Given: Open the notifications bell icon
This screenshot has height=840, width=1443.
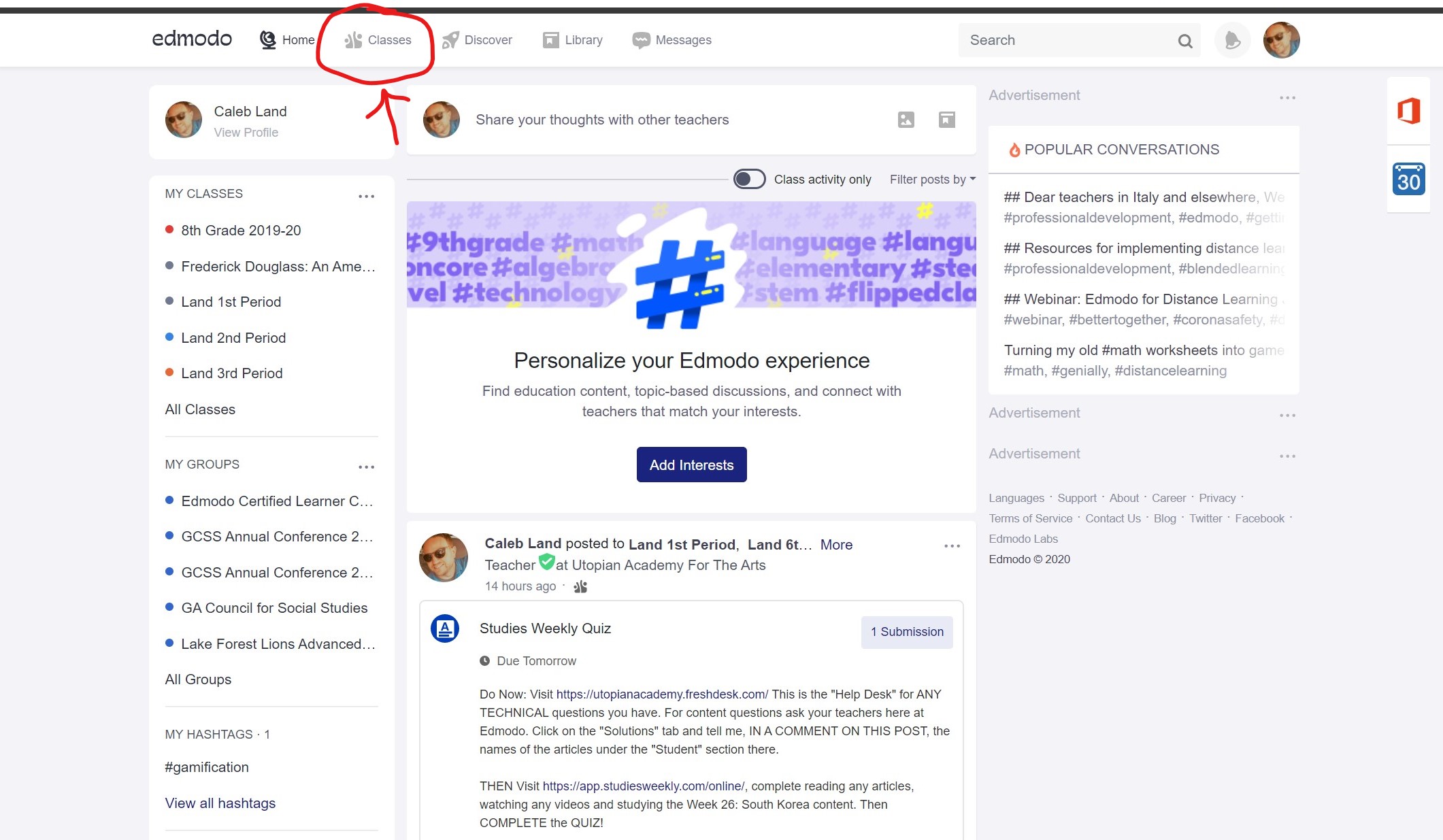Looking at the screenshot, I should [1232, 41].
